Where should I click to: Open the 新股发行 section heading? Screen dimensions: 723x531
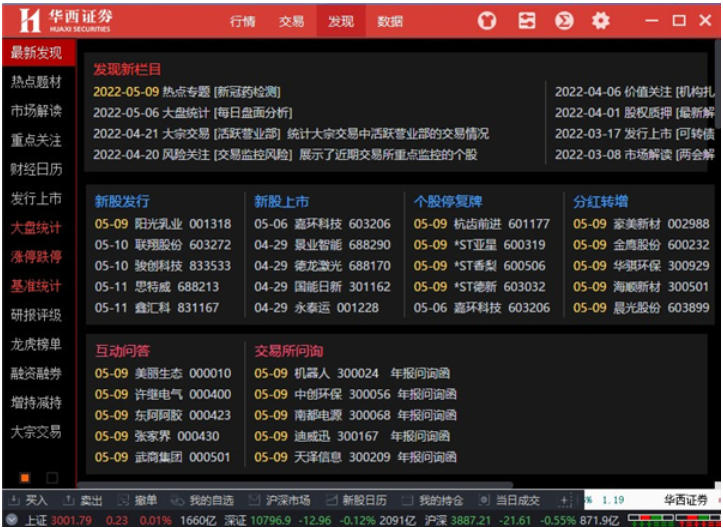coord(122,201)
